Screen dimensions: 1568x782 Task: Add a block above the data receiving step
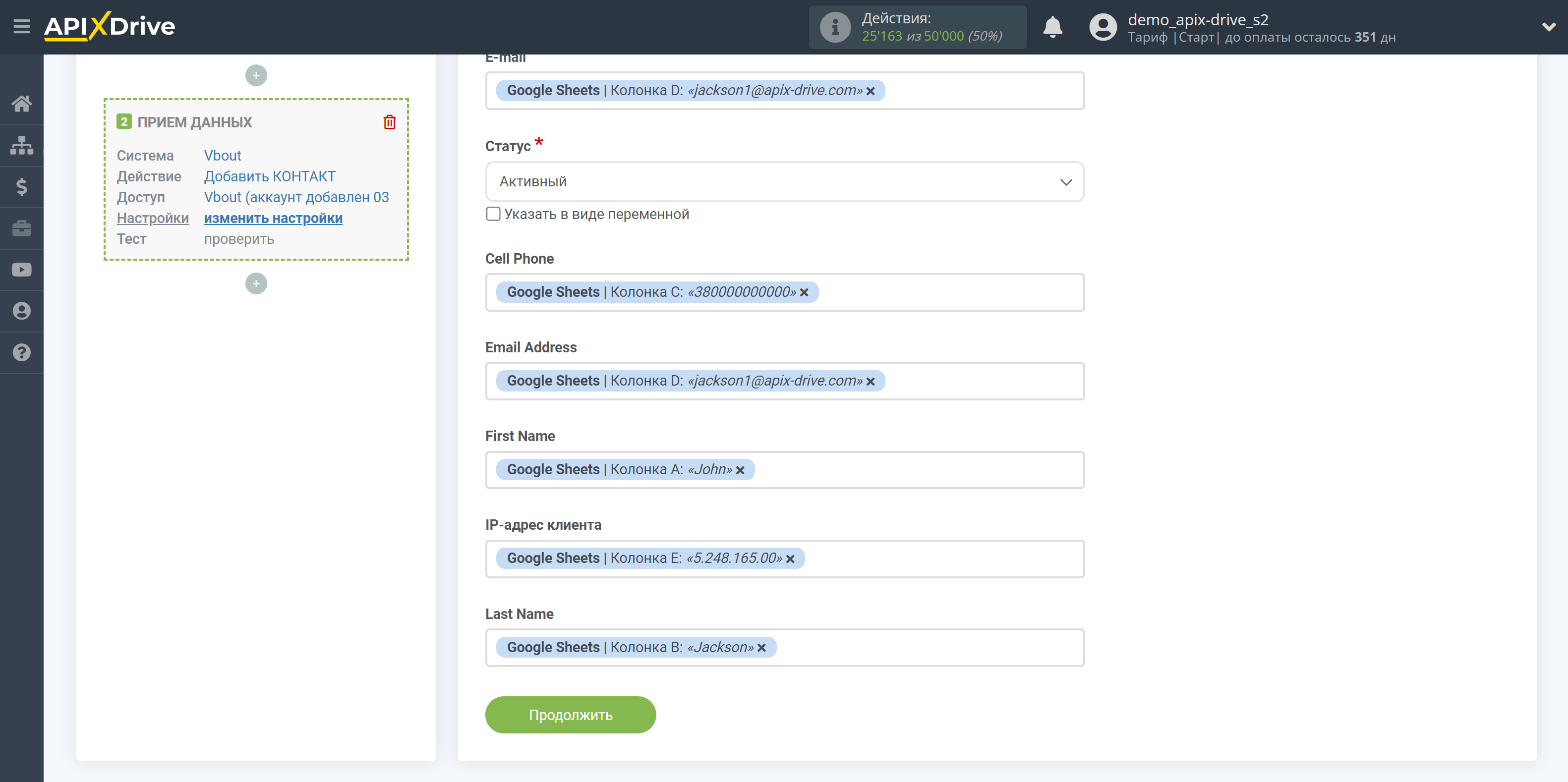click(x=256, y=75)
